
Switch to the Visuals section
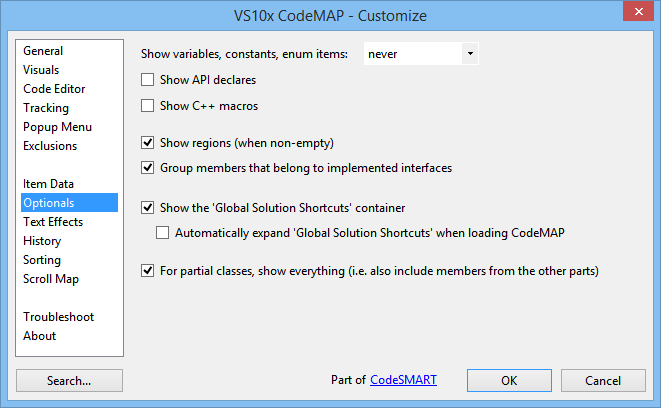click(x=41, y=70)
